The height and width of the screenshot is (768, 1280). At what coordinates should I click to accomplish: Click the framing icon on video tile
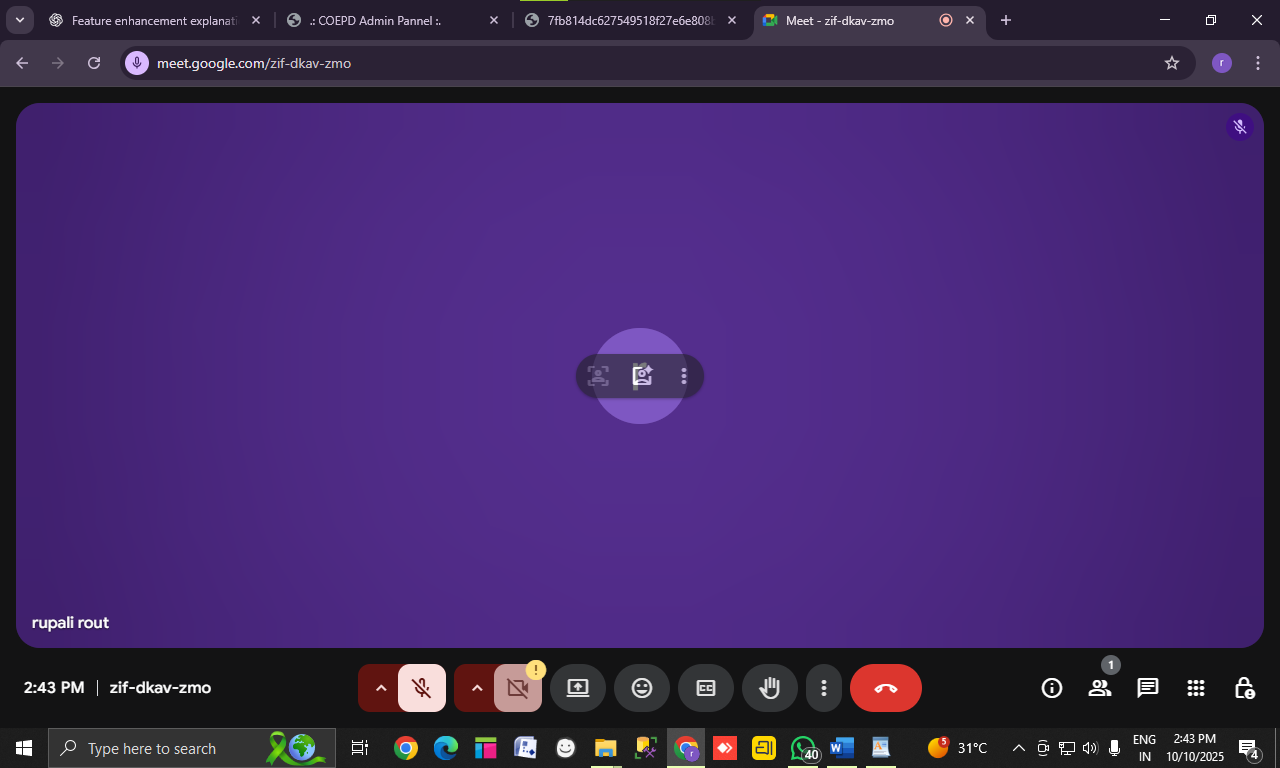pos(598,376)
